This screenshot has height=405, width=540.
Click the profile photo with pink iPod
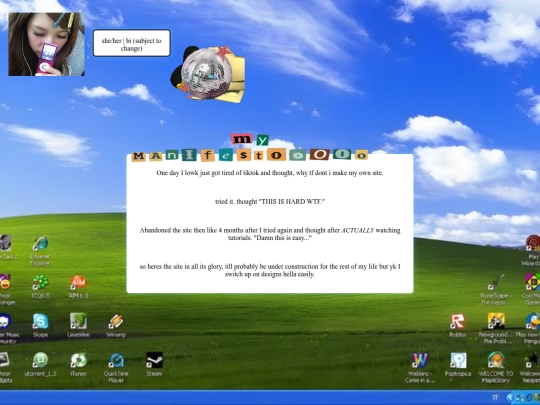tap(46, 44)
